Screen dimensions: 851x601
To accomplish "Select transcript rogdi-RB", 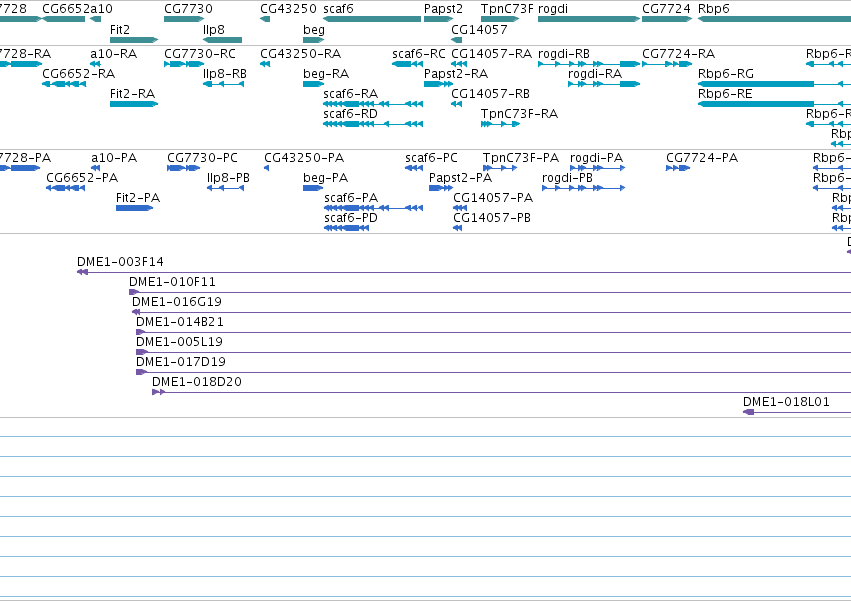I will click(x=589, y=64).
